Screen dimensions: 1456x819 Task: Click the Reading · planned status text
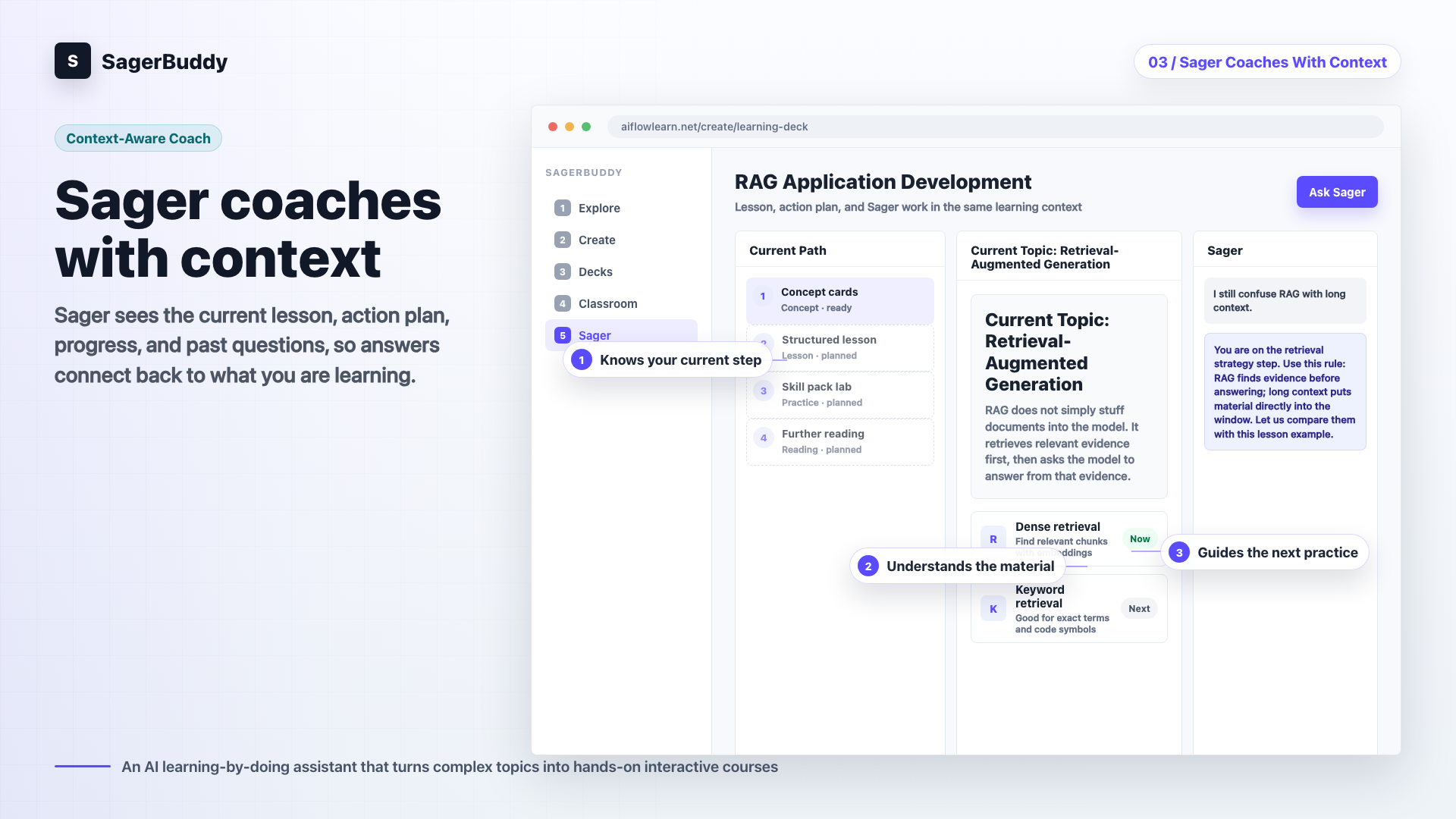point(821,450)
